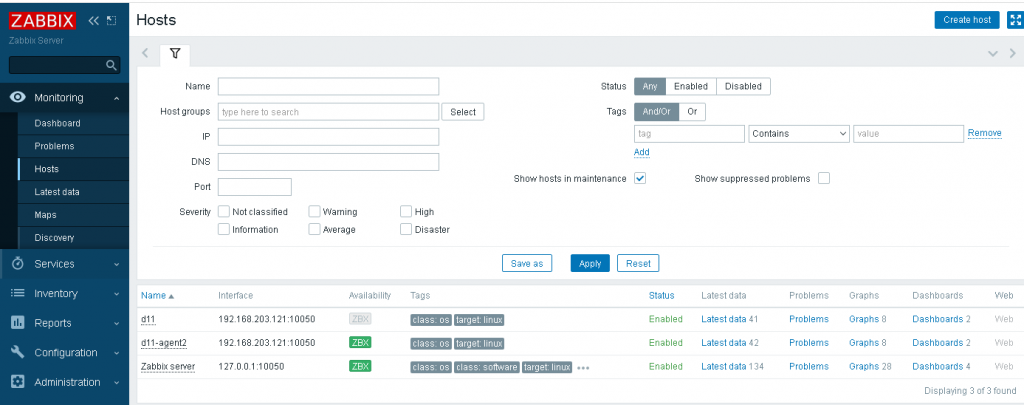Click next filter tab right arrow
1024x405 pixels.
point(1012,54)
